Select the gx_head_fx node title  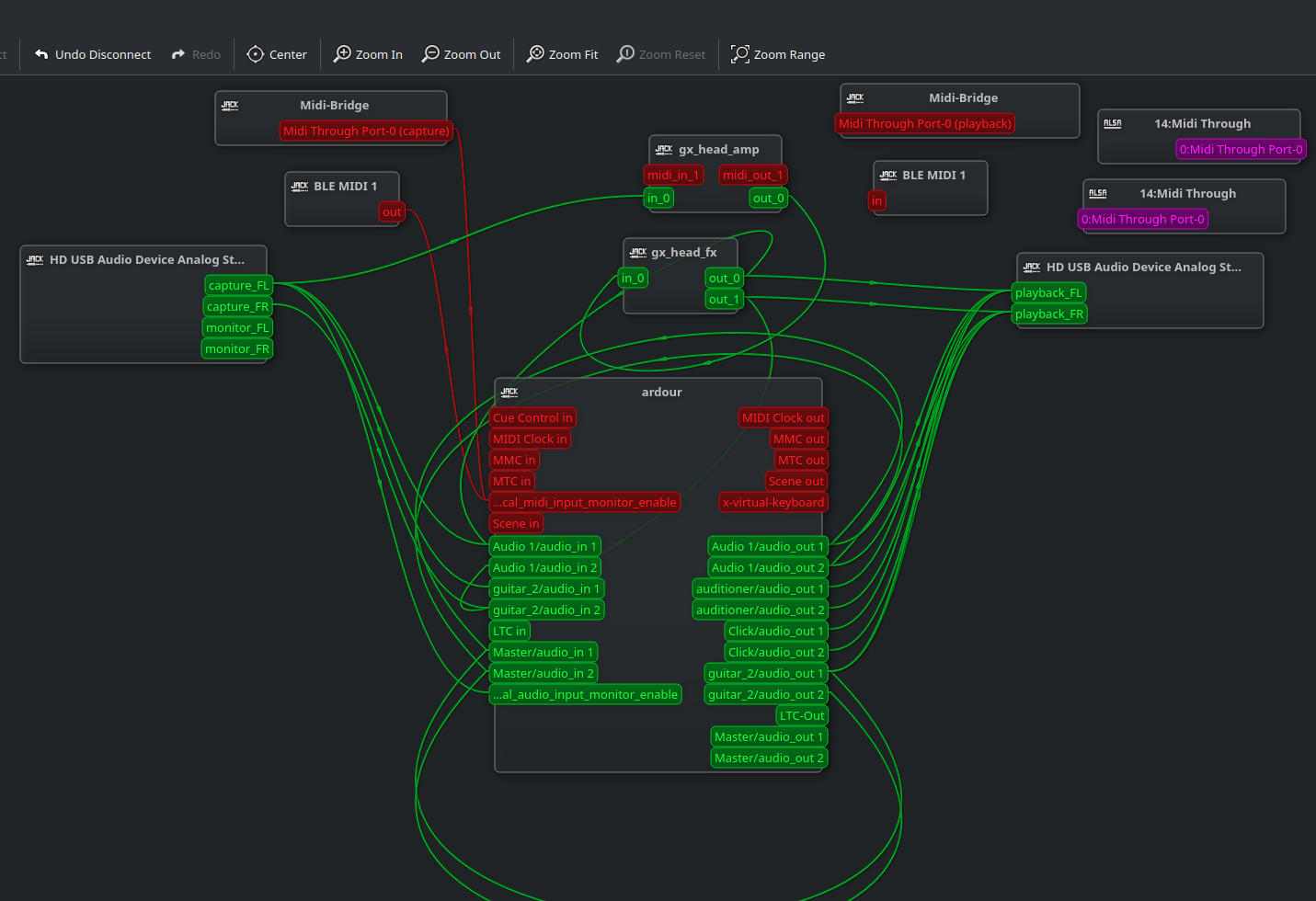(684, 252)
